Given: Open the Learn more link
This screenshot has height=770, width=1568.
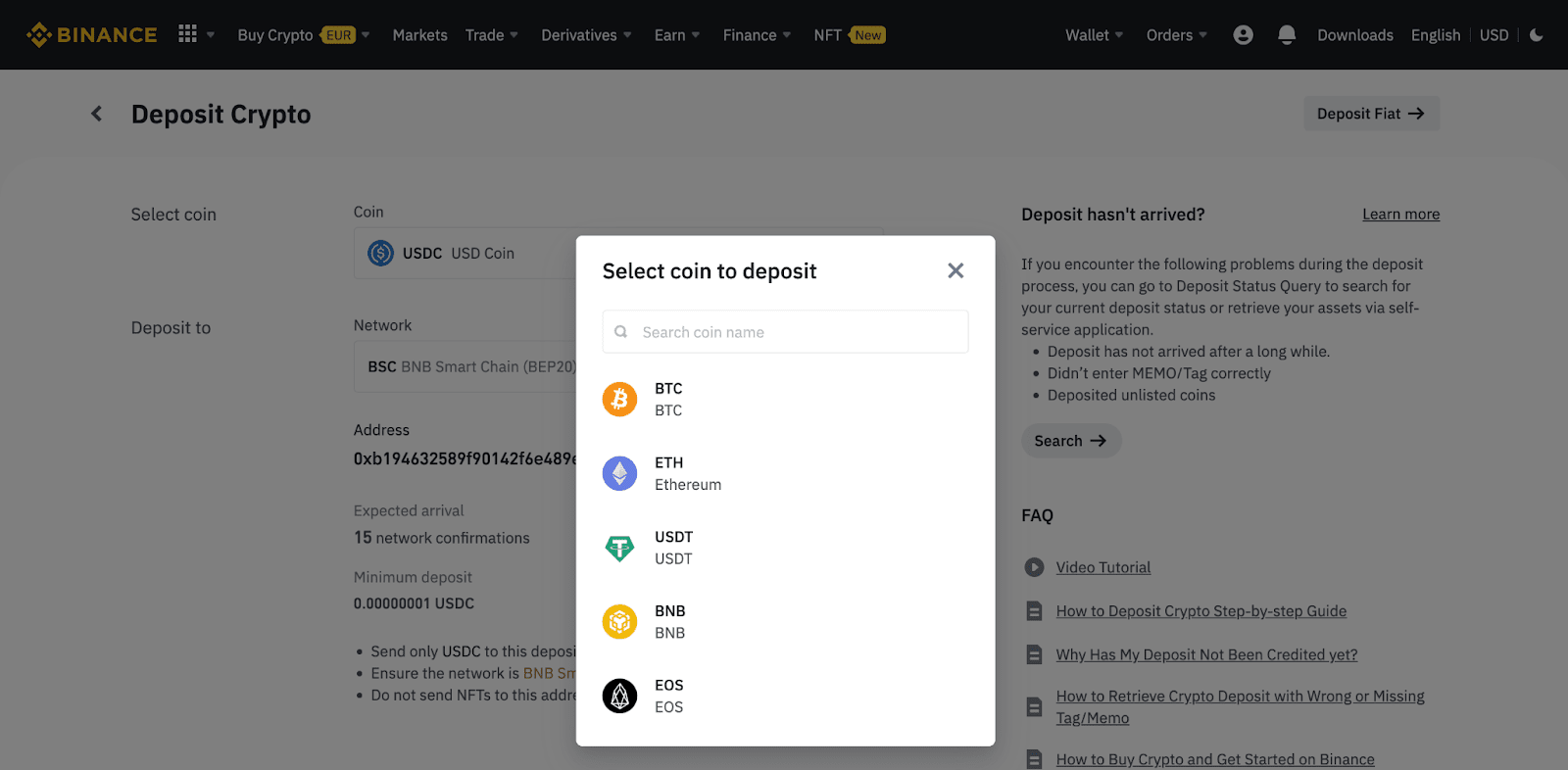Looking at the screenshot, I should pos(1400,215).
